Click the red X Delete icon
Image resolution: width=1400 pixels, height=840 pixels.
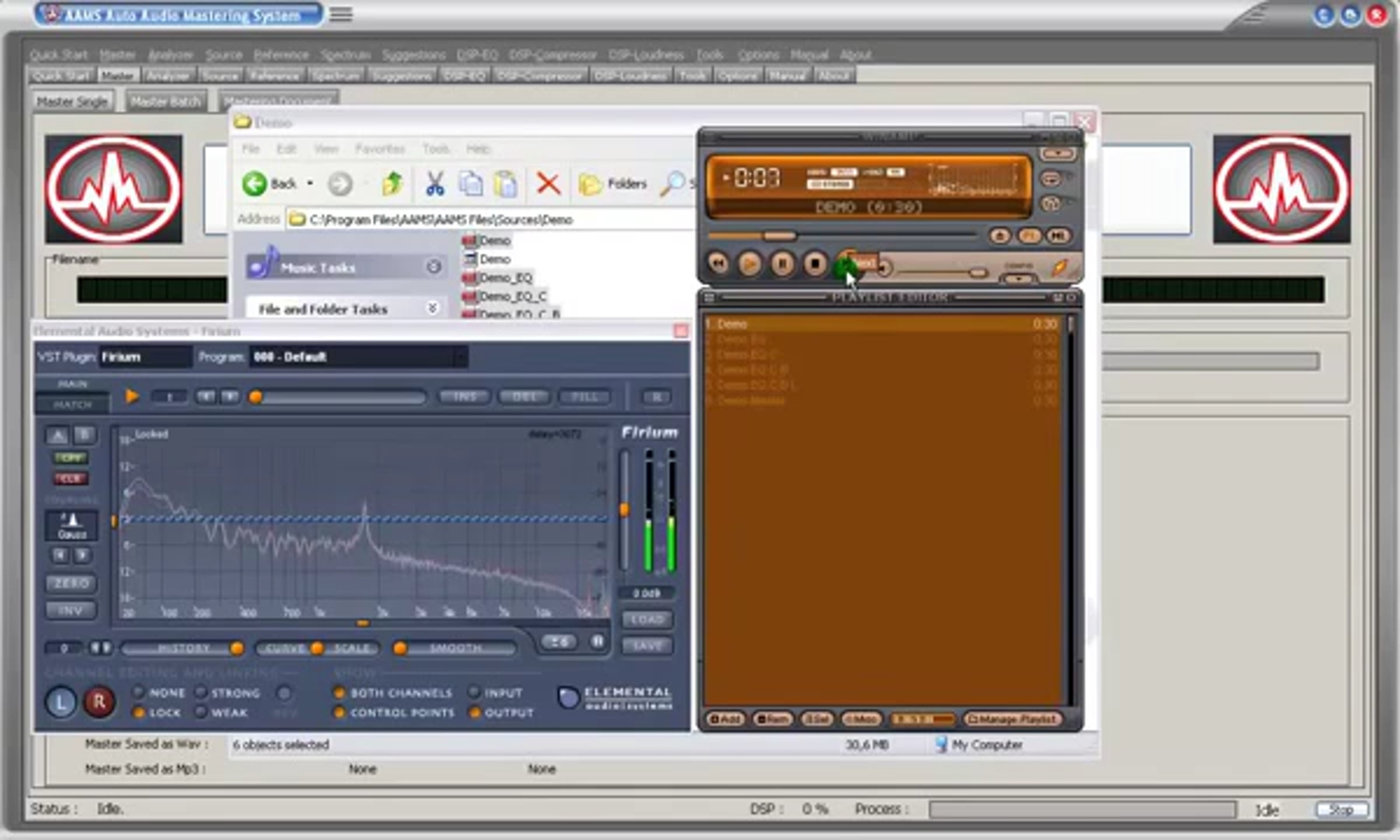pos(548,184)
